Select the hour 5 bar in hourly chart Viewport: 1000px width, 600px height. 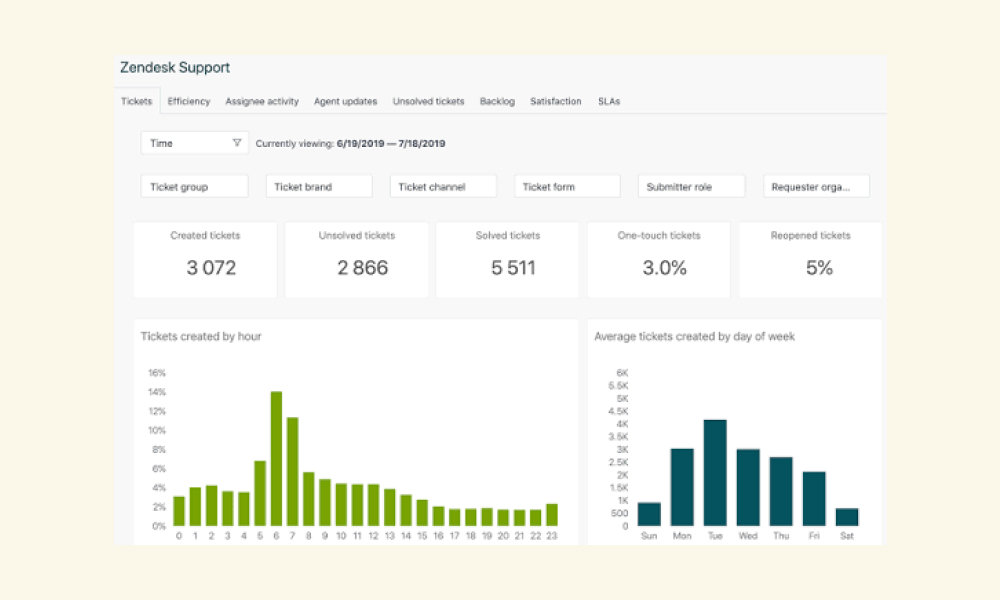point(260,493)
